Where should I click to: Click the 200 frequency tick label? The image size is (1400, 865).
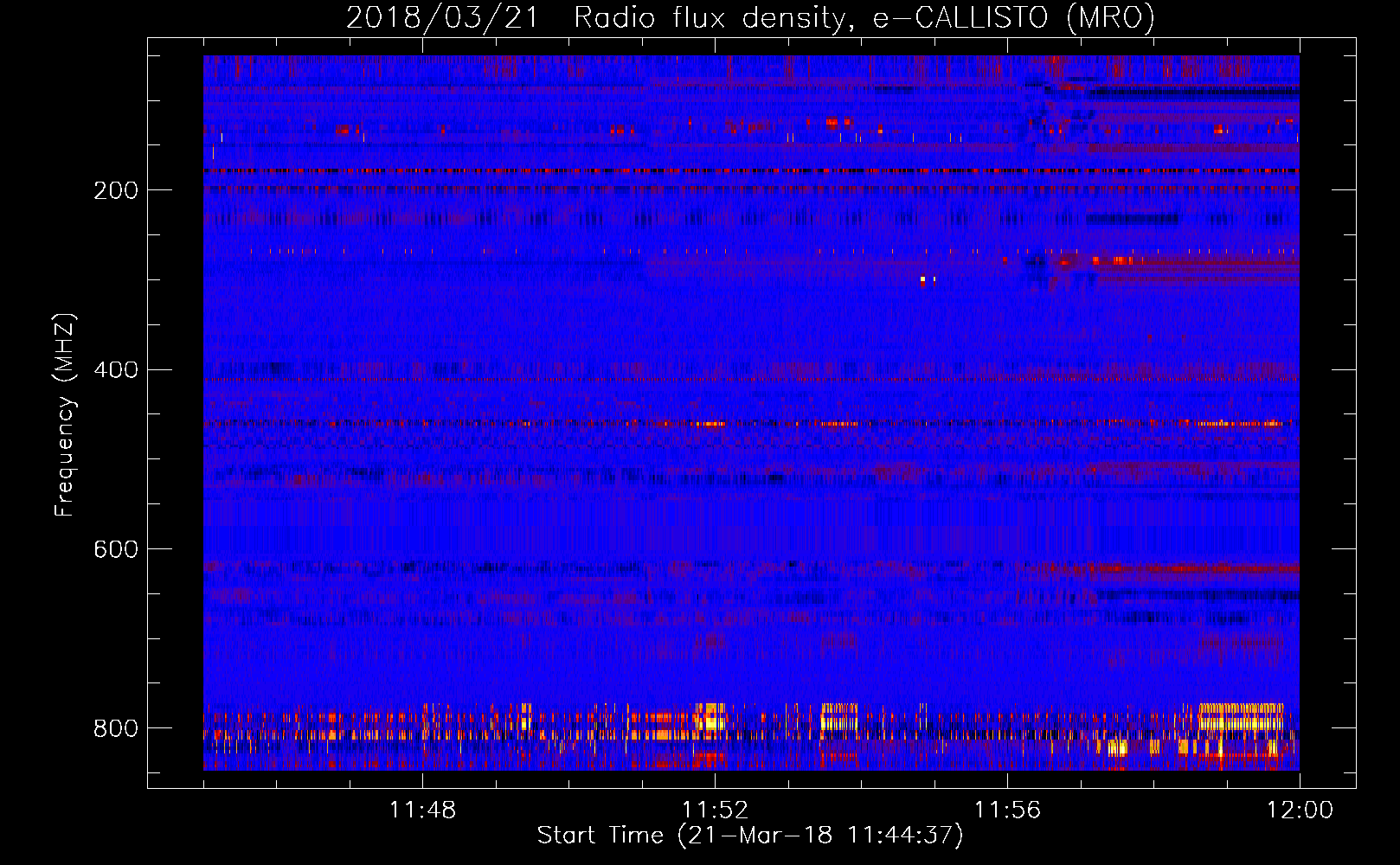(116, 190)
